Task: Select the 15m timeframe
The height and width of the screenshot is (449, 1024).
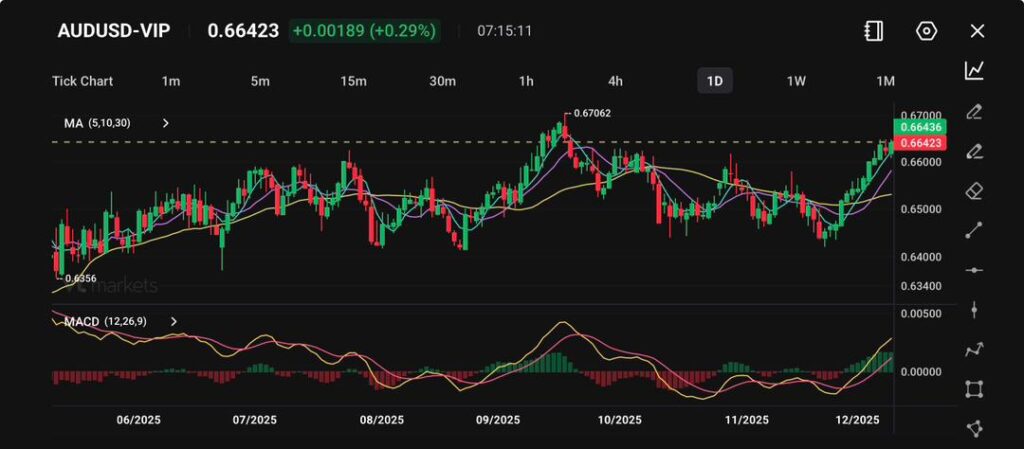Action: (x=352, y=81)
